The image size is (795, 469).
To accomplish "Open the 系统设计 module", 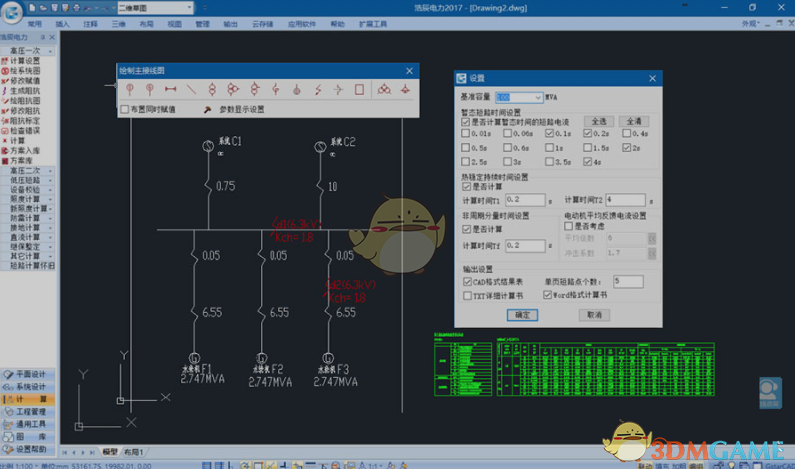I will [28, 387].
